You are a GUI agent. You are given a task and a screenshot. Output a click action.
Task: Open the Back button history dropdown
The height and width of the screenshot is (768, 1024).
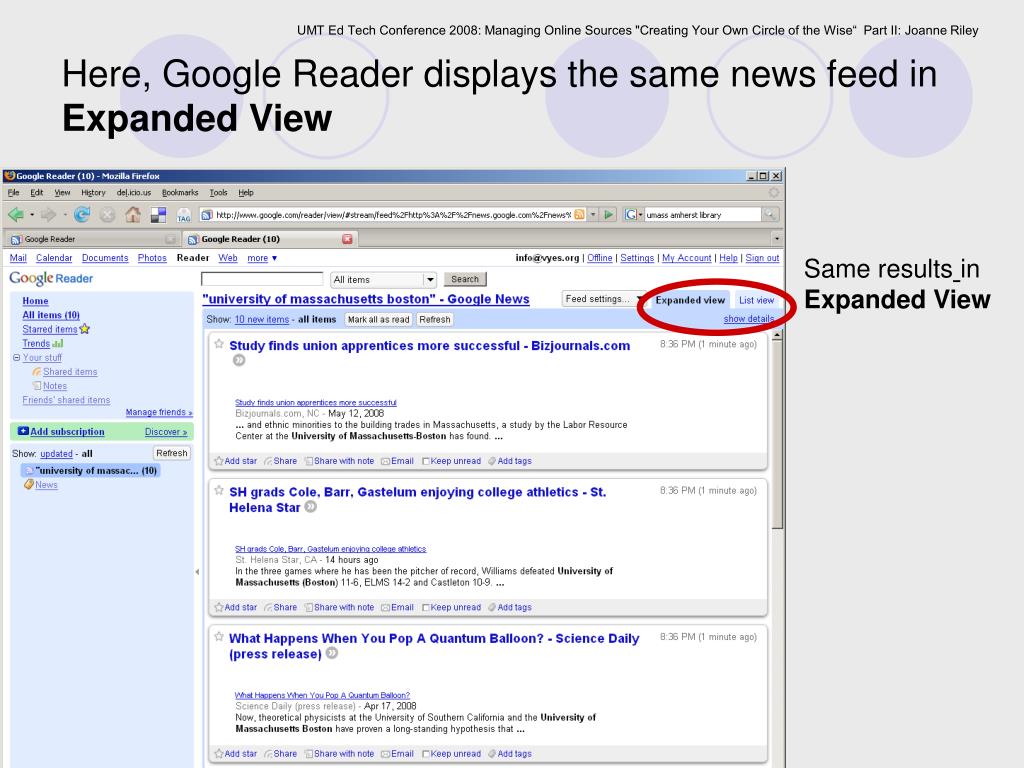tap(31, 214)
